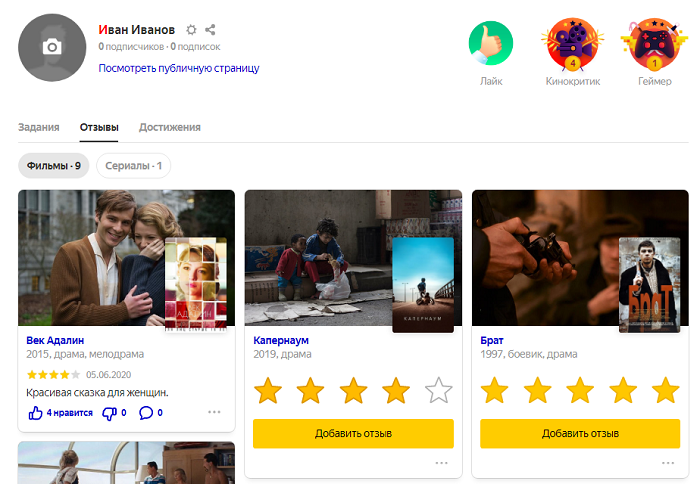
Task: Add review for Капернаум
Action: 353,434
